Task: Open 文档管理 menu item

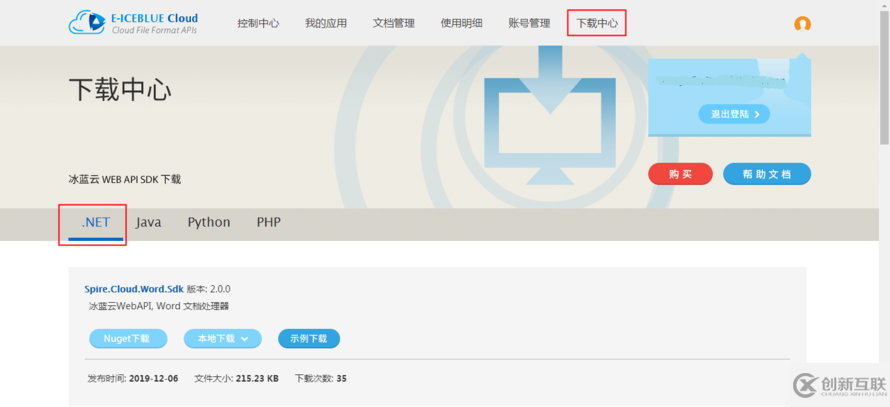Action: 394,23
